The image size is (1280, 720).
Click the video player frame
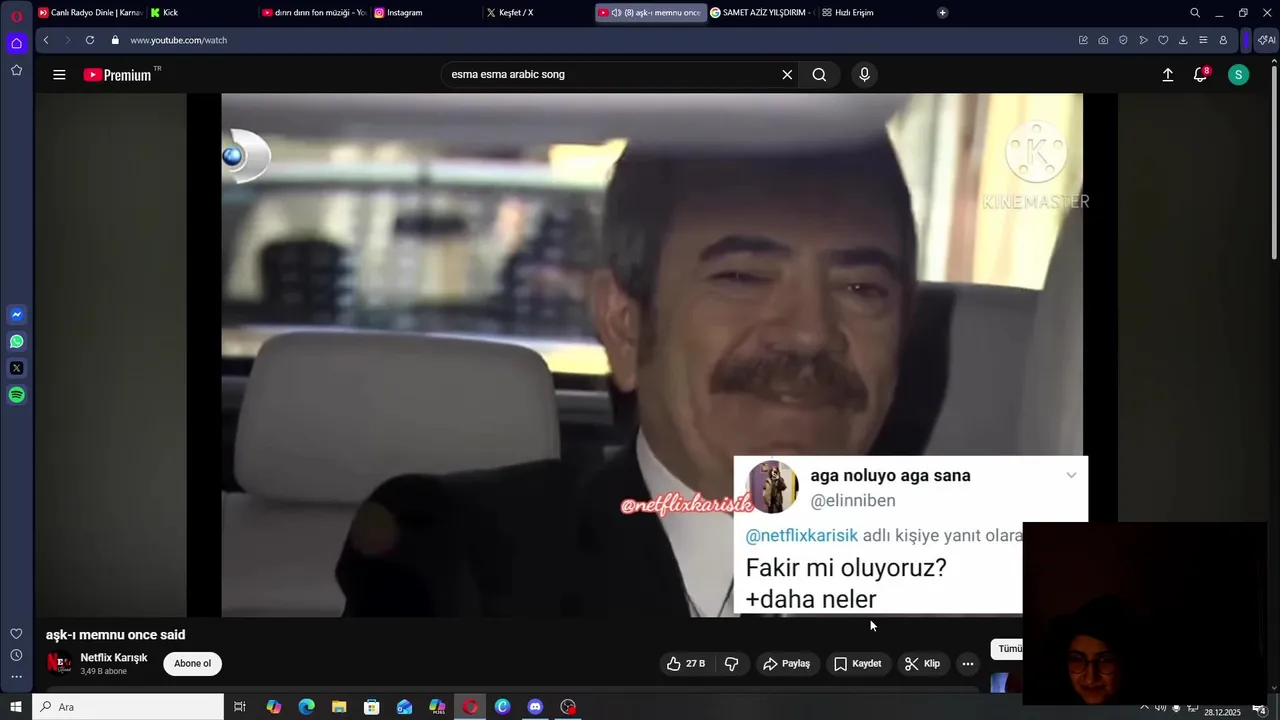point(652,355)
